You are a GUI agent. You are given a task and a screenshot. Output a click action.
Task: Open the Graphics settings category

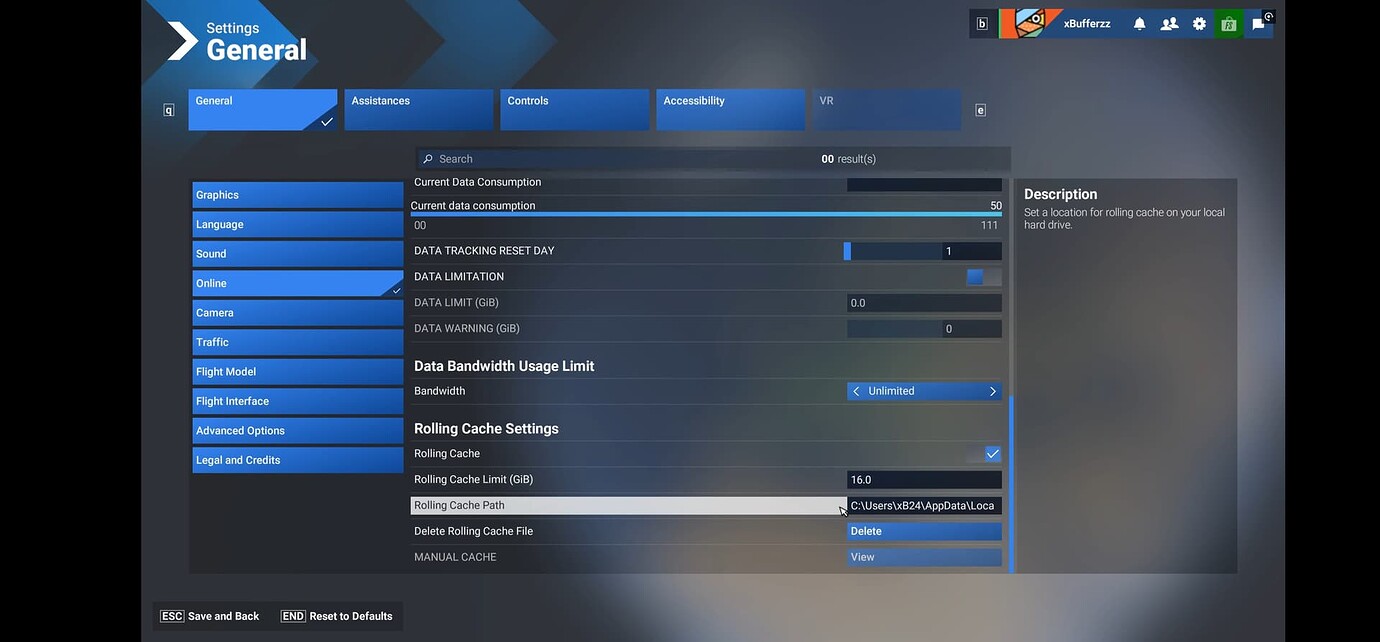coord(297,195)
